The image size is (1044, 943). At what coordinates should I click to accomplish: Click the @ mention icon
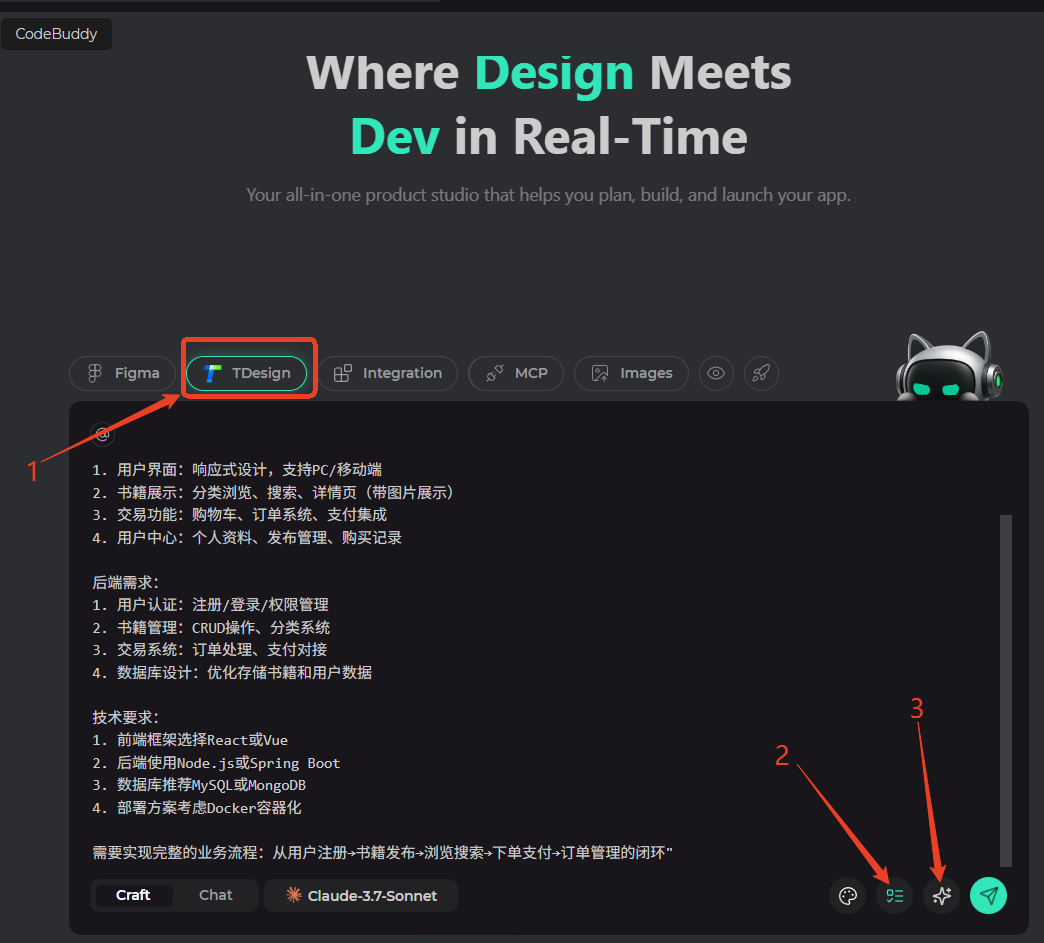click(x=103, y=435)
